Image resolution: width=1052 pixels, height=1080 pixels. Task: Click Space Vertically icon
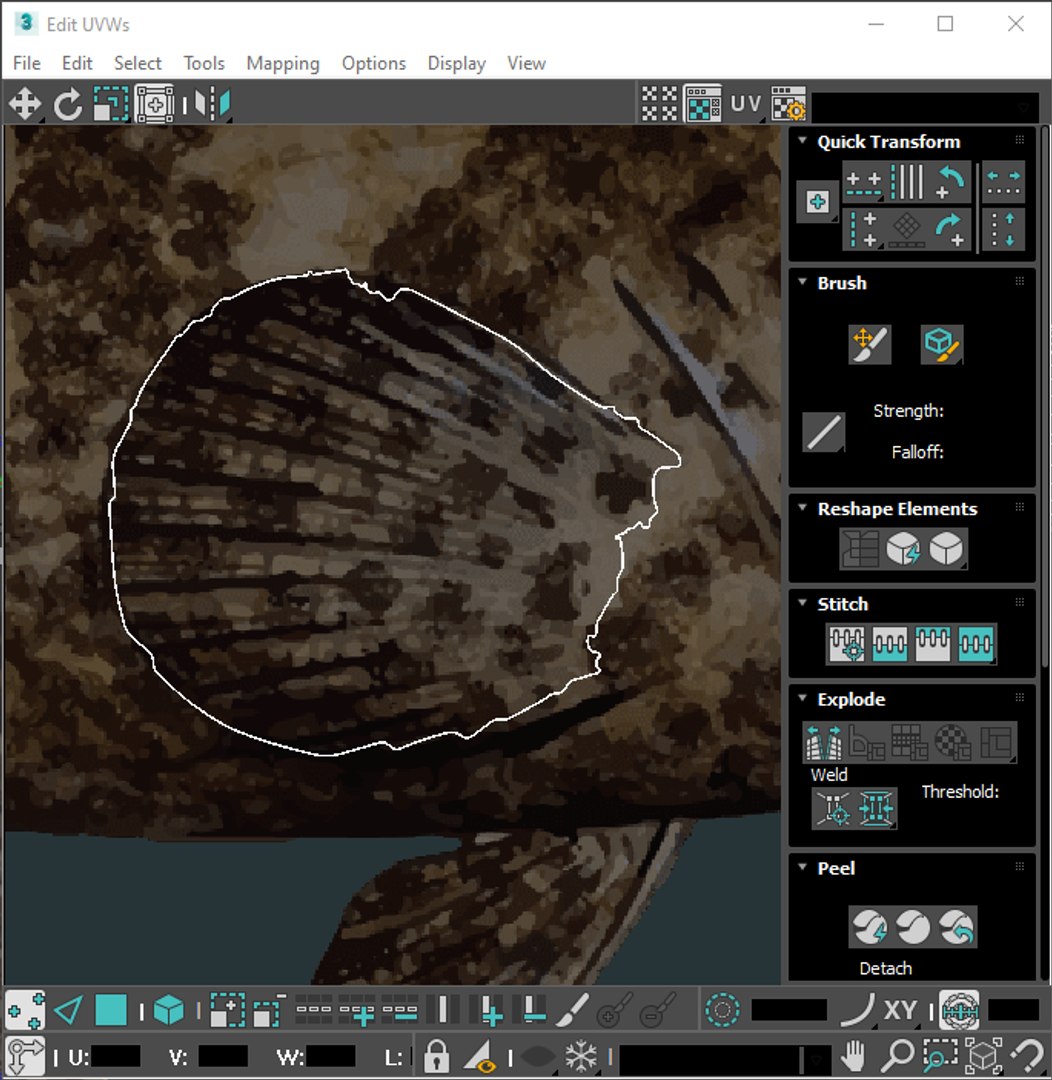click(x=1003, y=229)
